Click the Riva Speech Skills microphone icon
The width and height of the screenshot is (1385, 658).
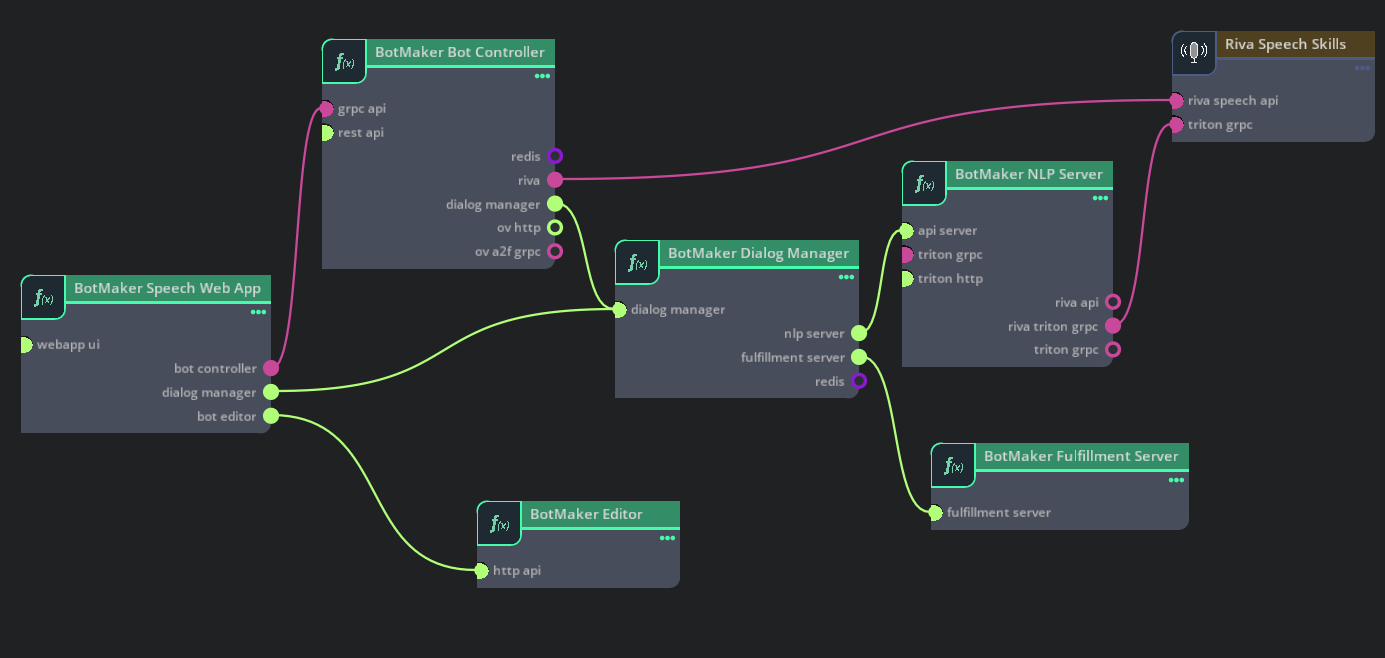[x=1194, y=53]
